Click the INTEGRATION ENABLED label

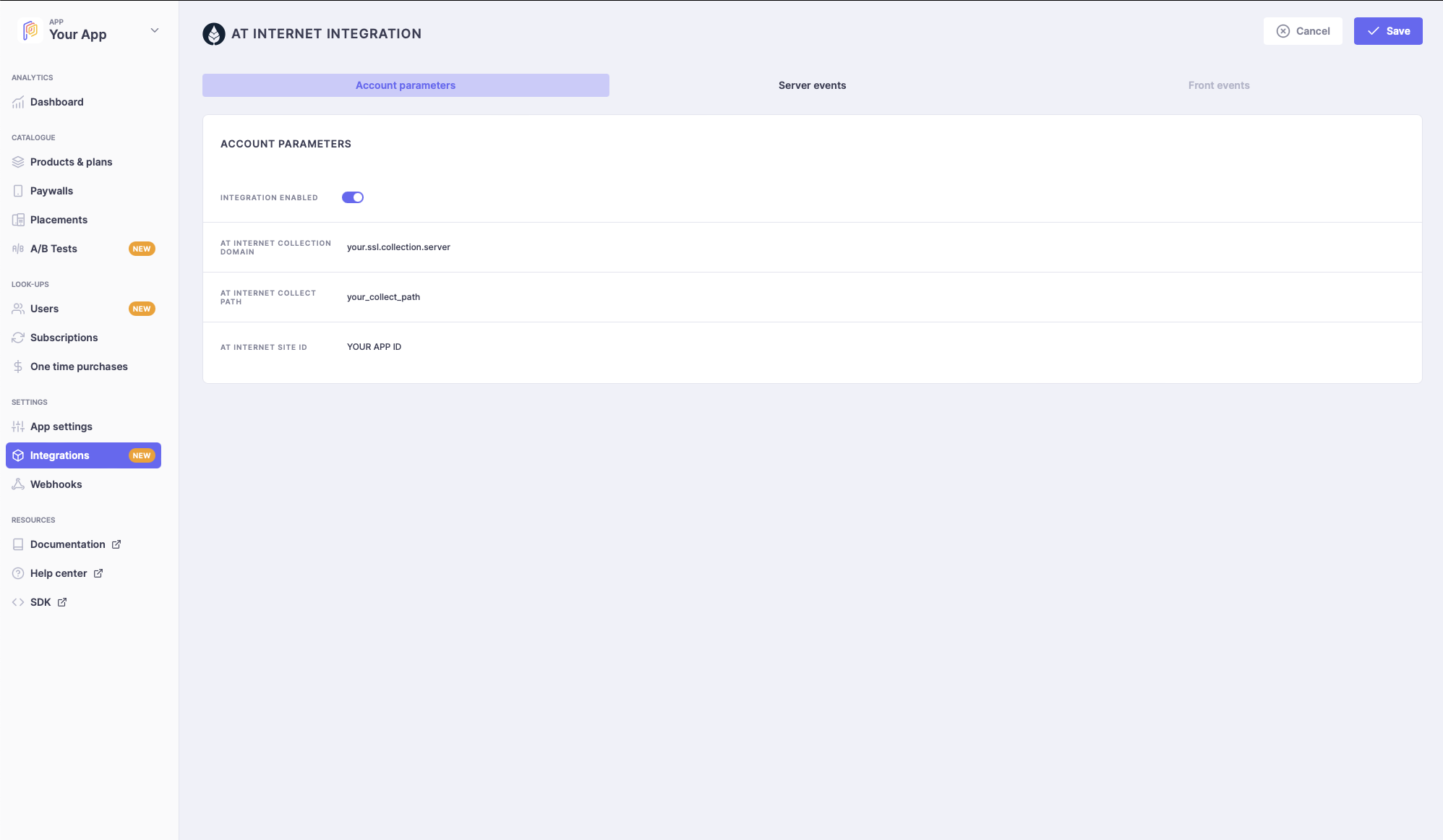coord(269,197)
